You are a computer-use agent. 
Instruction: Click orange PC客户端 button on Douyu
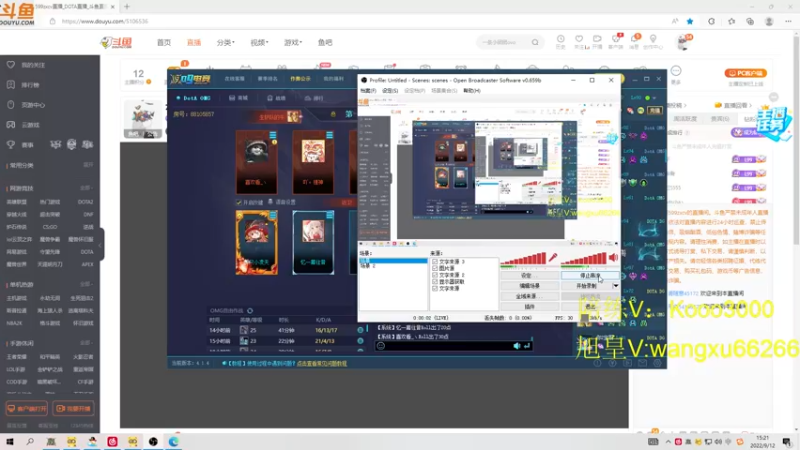745,73
